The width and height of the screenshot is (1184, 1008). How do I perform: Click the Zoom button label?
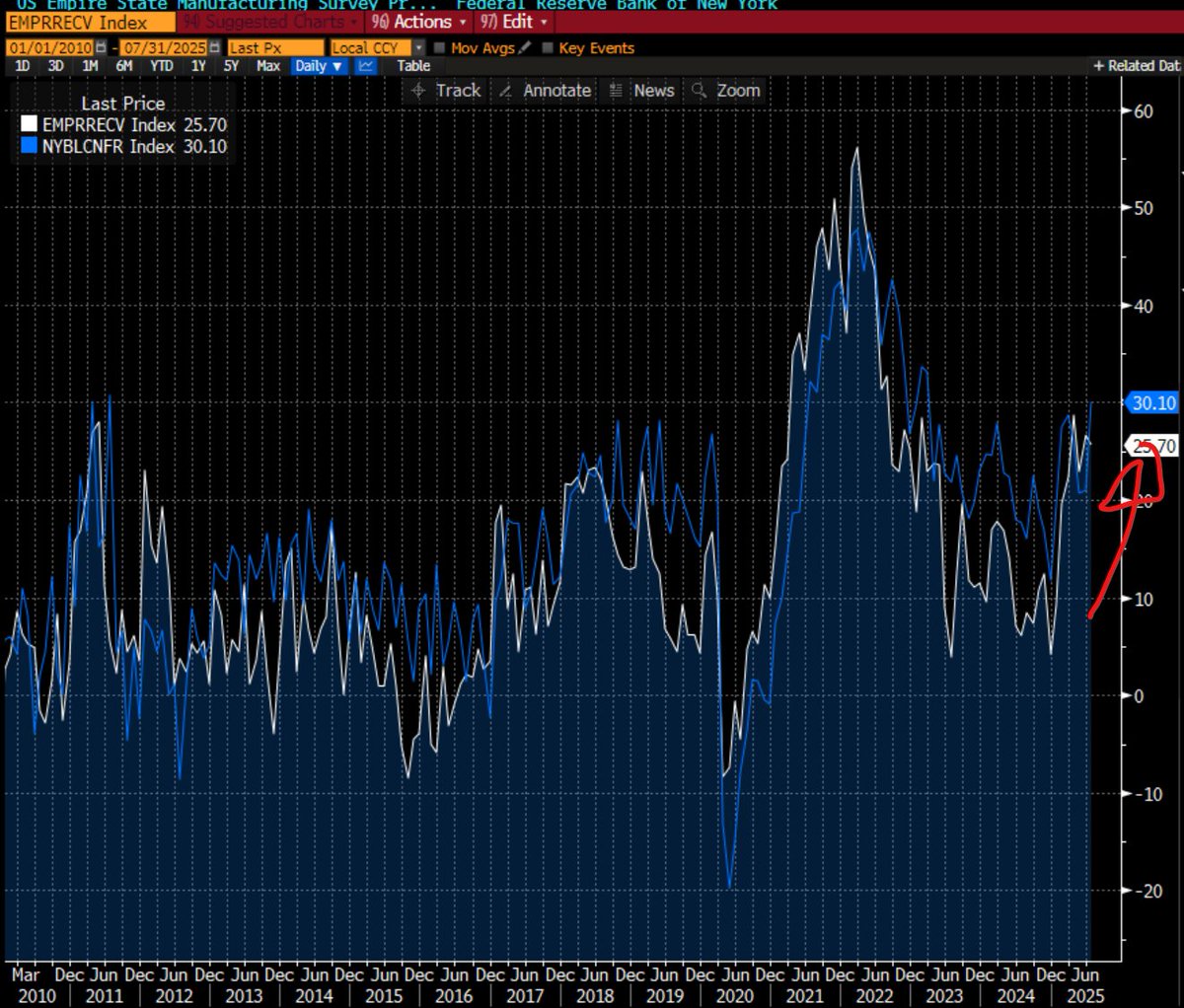coord(738,90)
